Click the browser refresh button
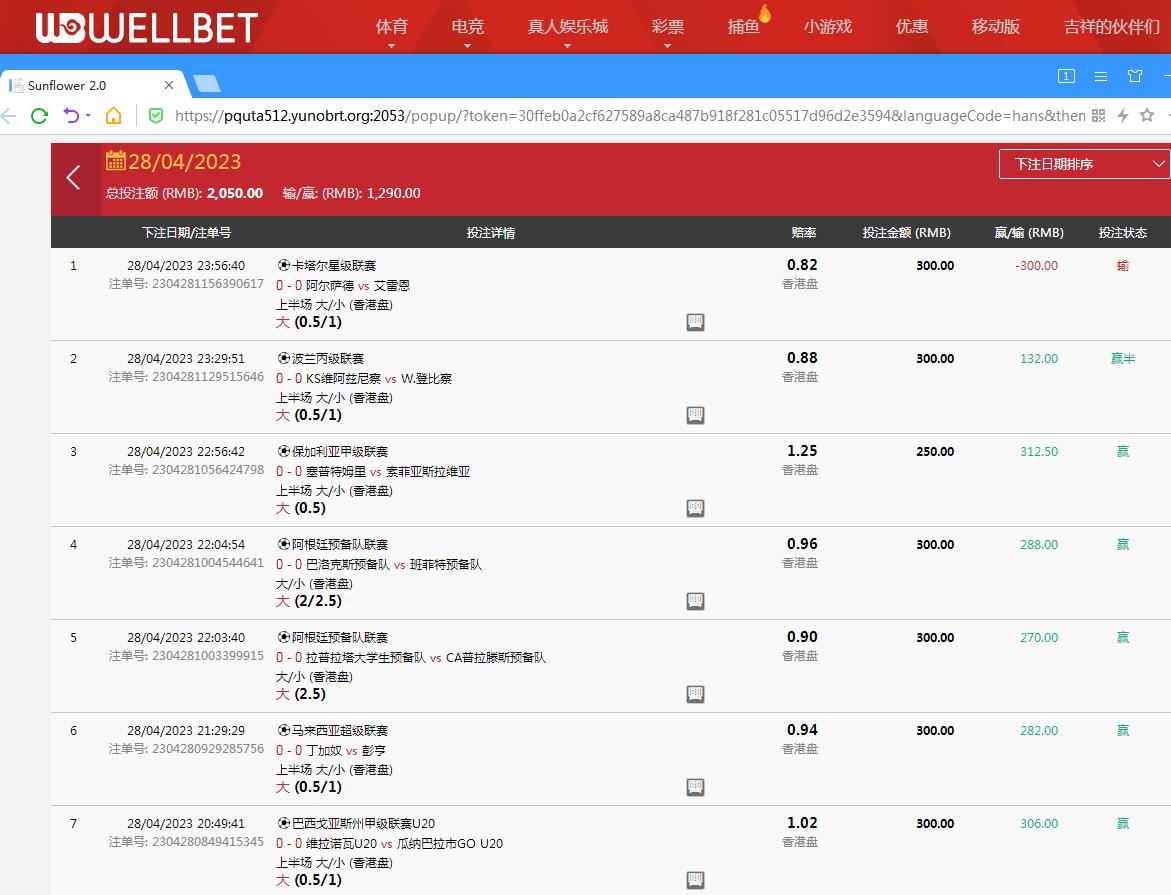Image resolution: width=1171 pixels, height=895 pixels. 39,116
